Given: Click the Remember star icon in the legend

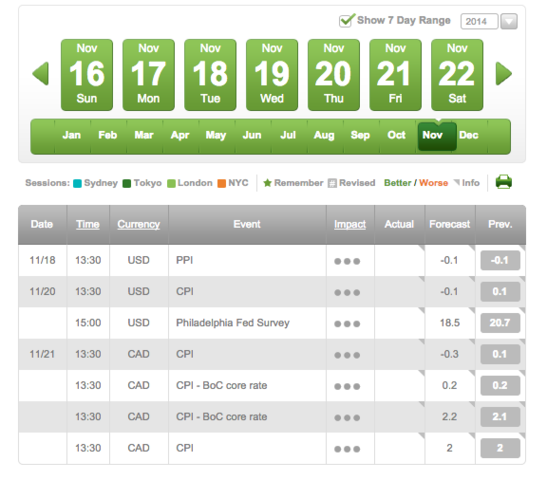Looking at the screenshot, I should 267,183.
